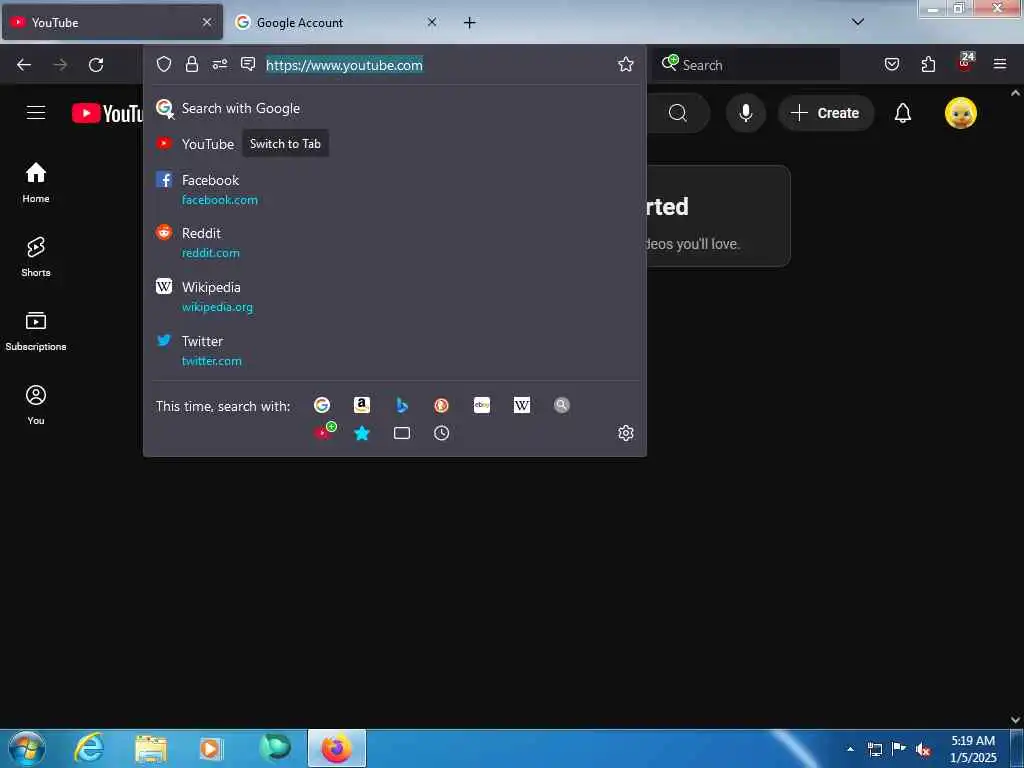Viewport: 1024px width, 768px height.
Task: Expand the list all tabs chevron
Action: [x=858, y=22]
